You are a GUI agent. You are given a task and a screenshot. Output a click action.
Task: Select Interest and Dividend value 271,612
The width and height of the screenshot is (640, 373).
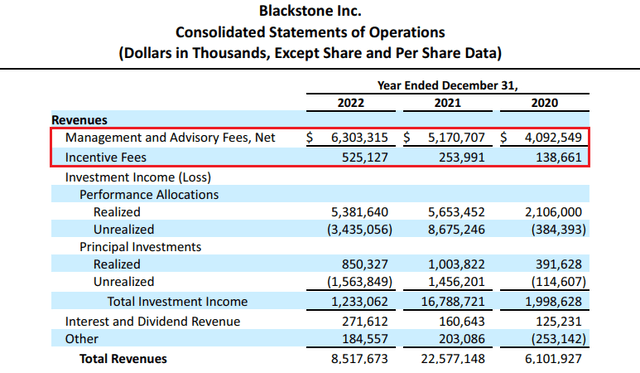pos(365,322)
